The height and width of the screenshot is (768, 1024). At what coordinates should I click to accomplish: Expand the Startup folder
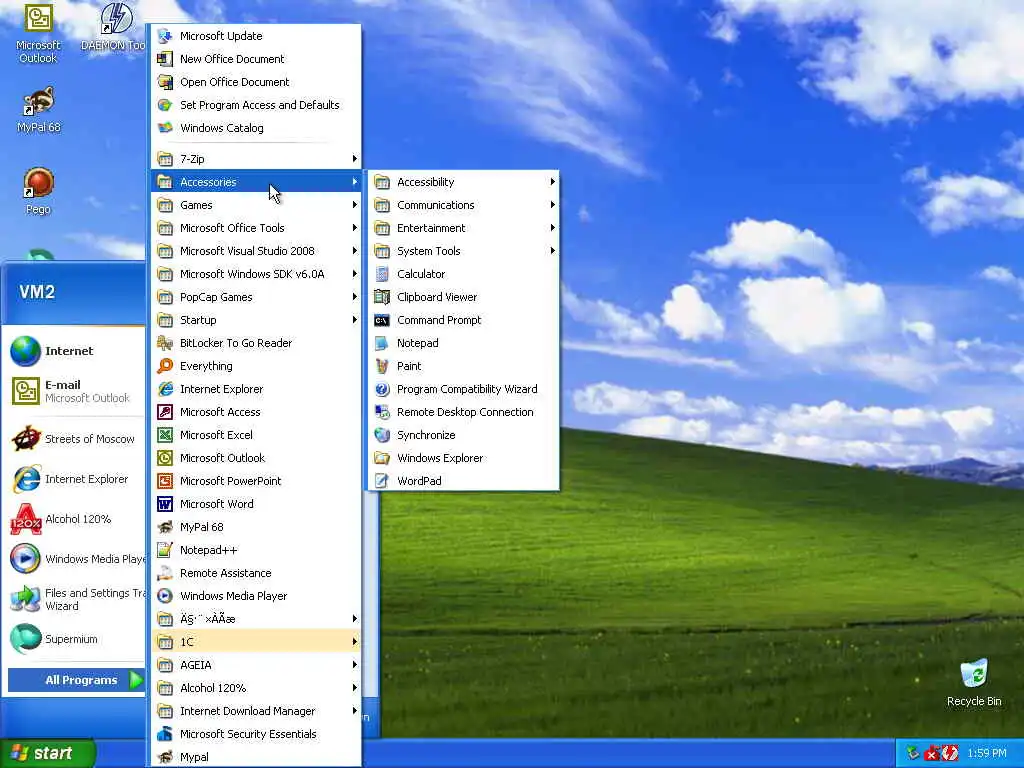[x=256, y=320]
